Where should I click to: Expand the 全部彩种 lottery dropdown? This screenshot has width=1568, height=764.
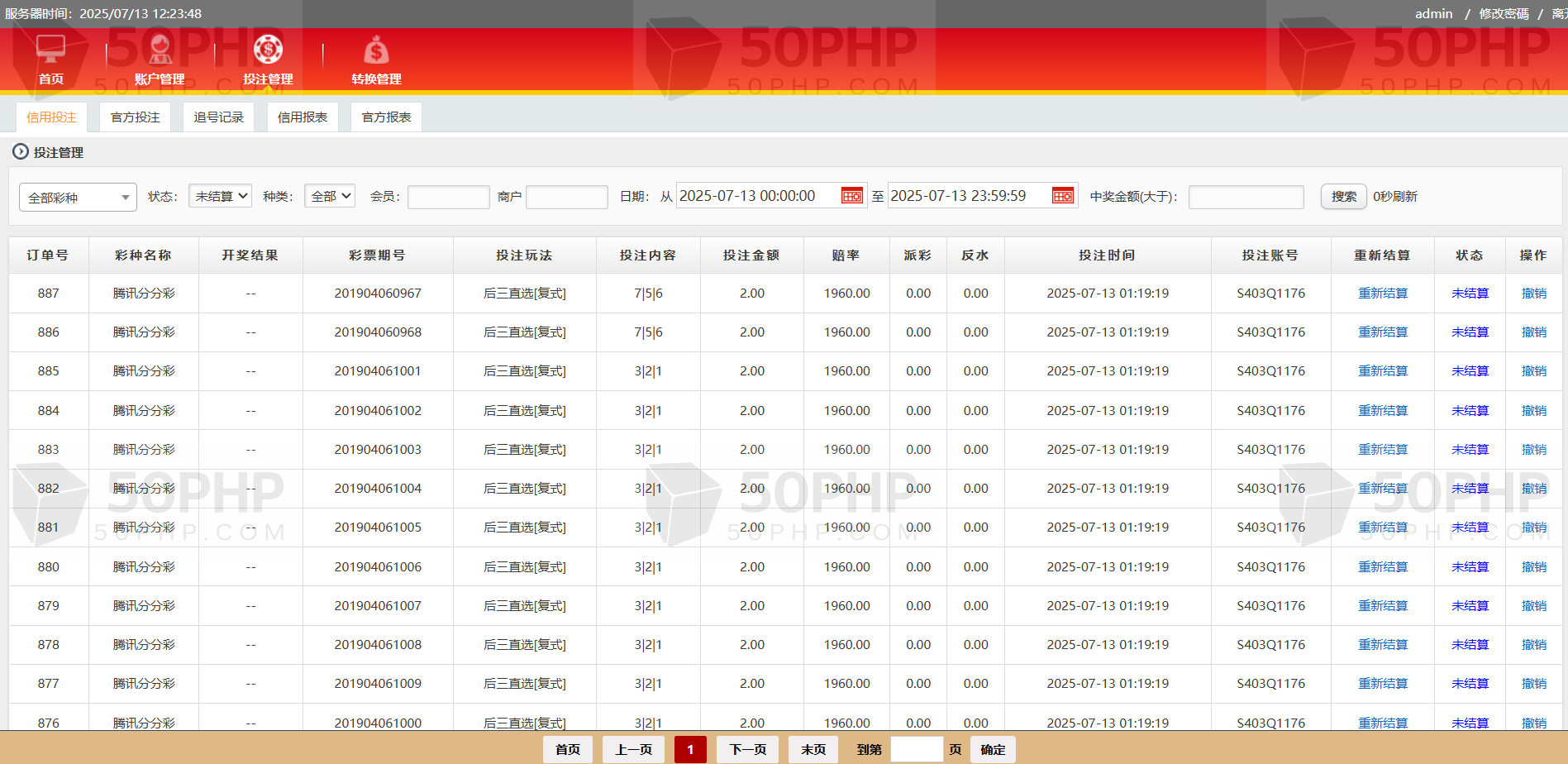[x=78, y=198]
